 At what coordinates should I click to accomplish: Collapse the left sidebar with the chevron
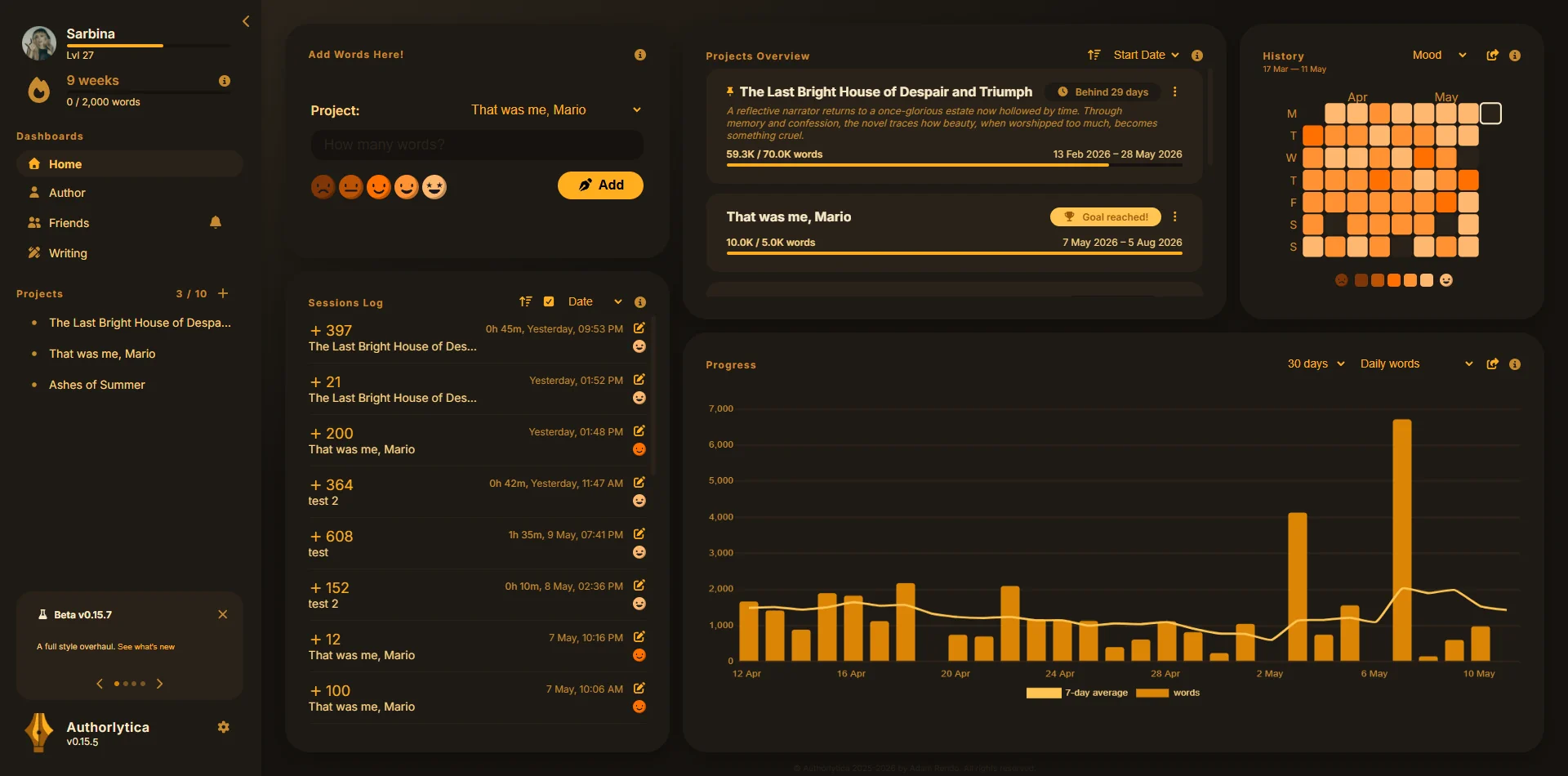click(246, 21)
